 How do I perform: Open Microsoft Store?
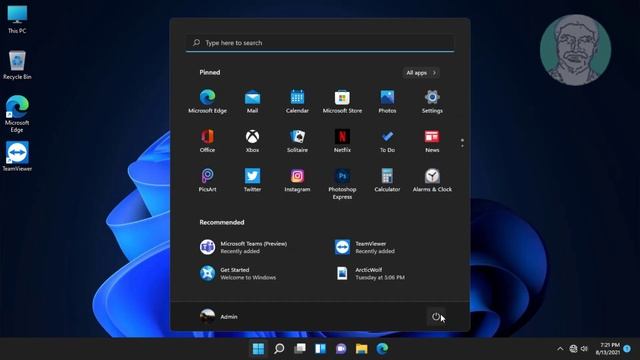coord(342,101)
